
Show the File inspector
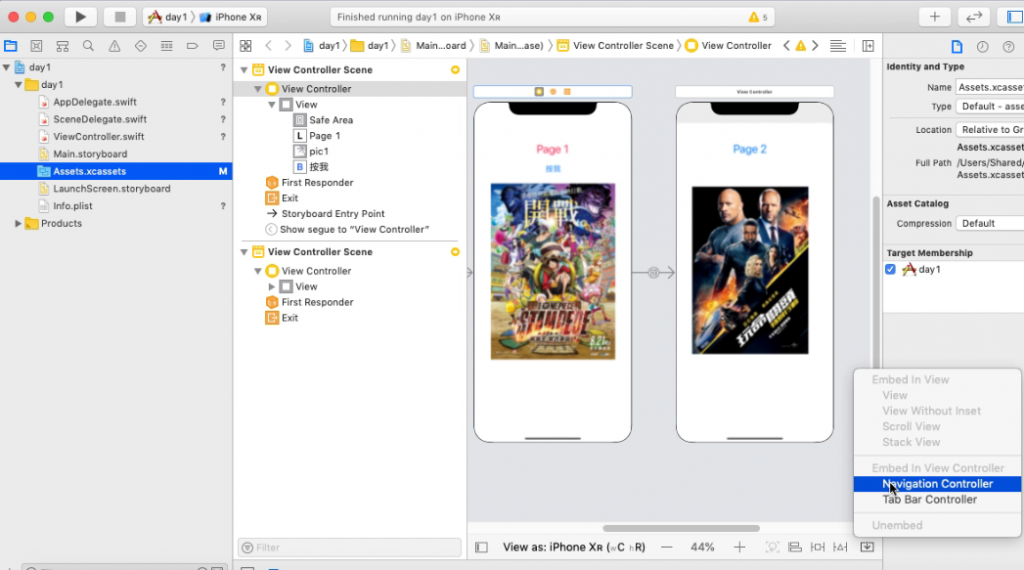pyautogui.click(x=957, y=46)
